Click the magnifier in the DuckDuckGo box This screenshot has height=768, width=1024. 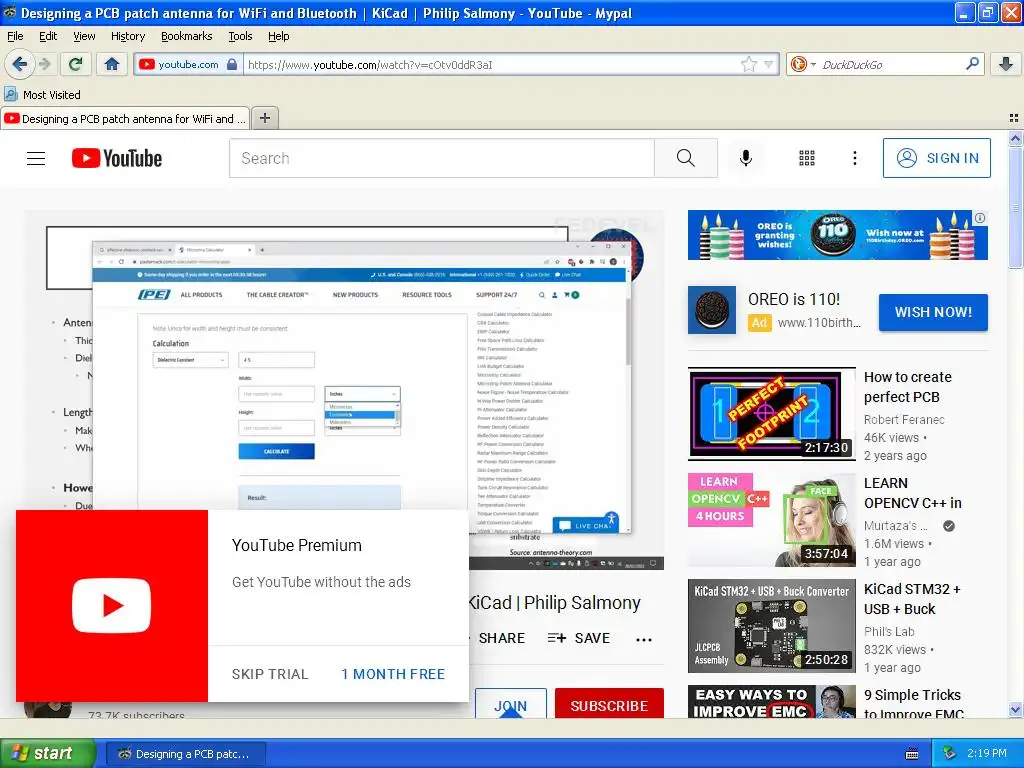click(x=972, y=64)
